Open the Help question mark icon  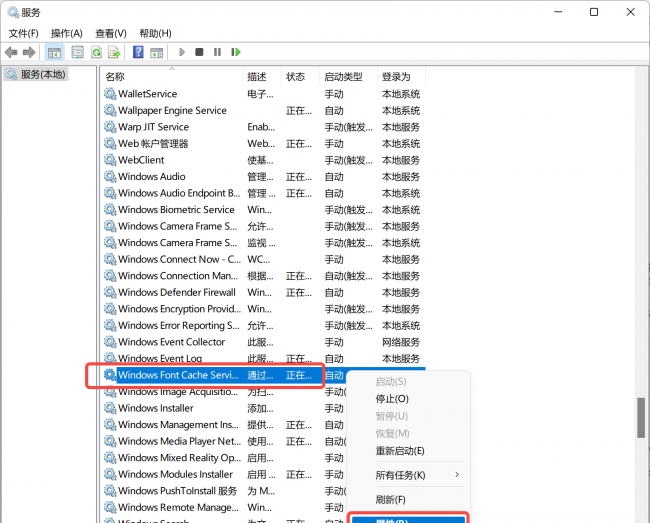pos(138,52)
